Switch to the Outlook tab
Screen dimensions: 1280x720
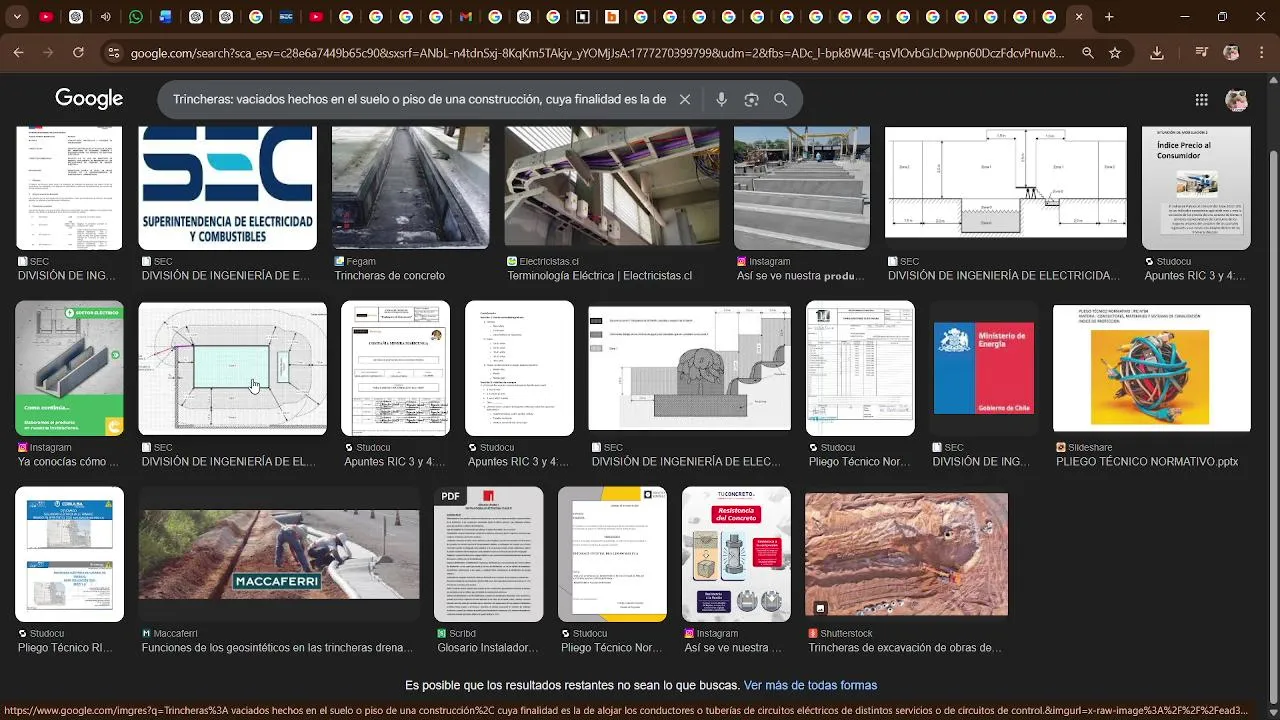click(x=166, y=17)
